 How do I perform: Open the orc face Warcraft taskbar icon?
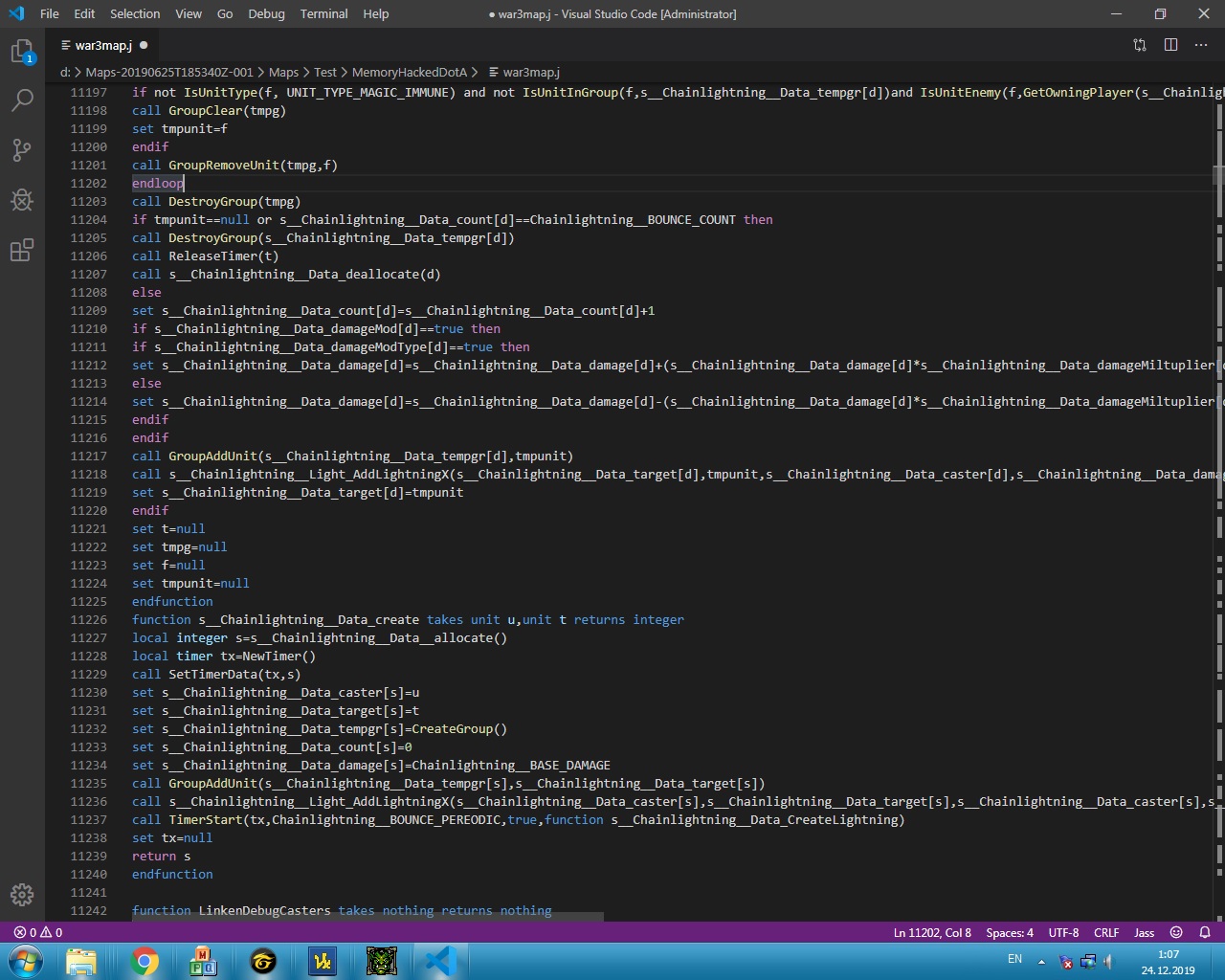[x=381, y=961]
